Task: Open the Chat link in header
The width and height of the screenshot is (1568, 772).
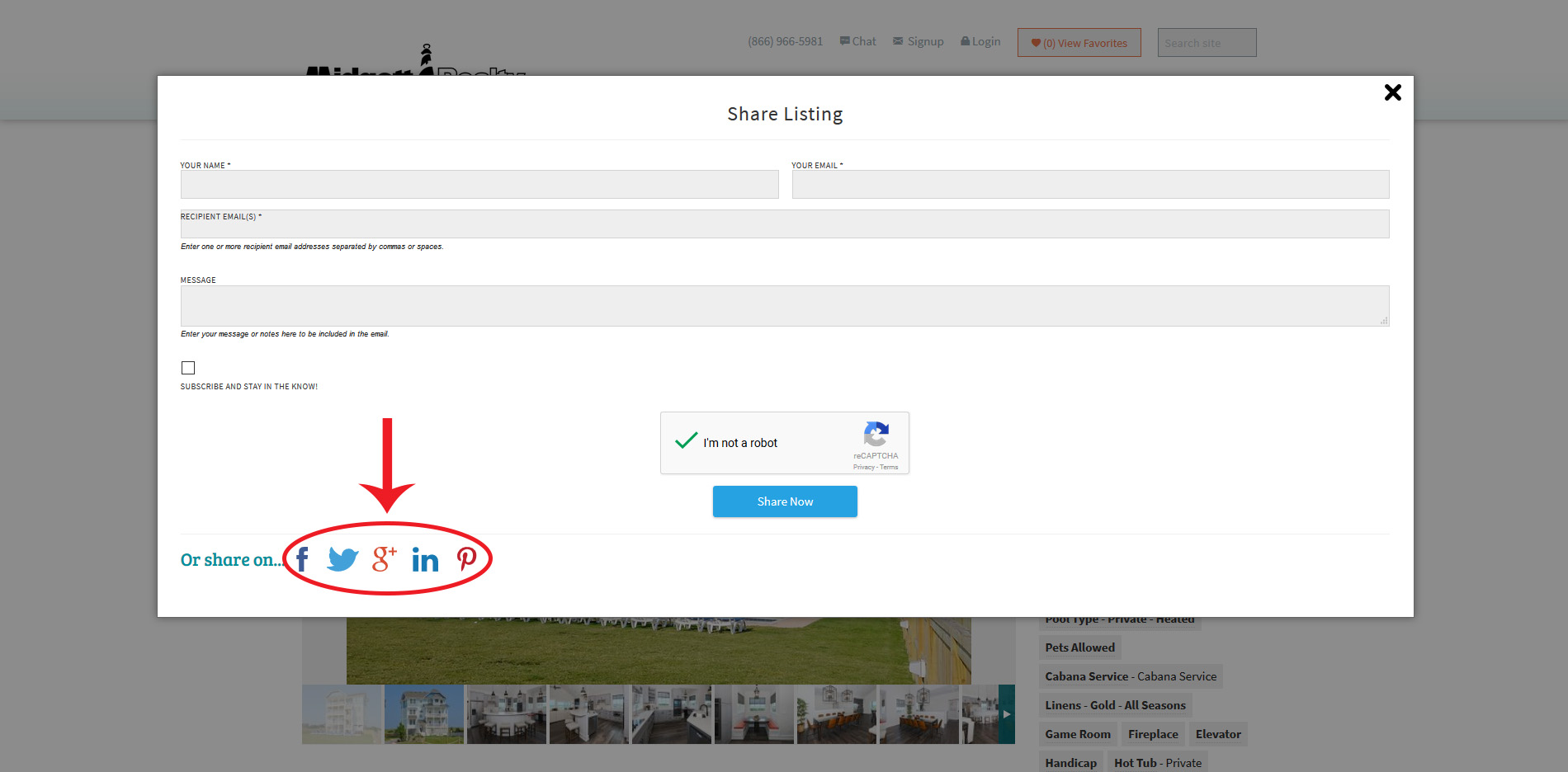Action: [x=858, y=41]
